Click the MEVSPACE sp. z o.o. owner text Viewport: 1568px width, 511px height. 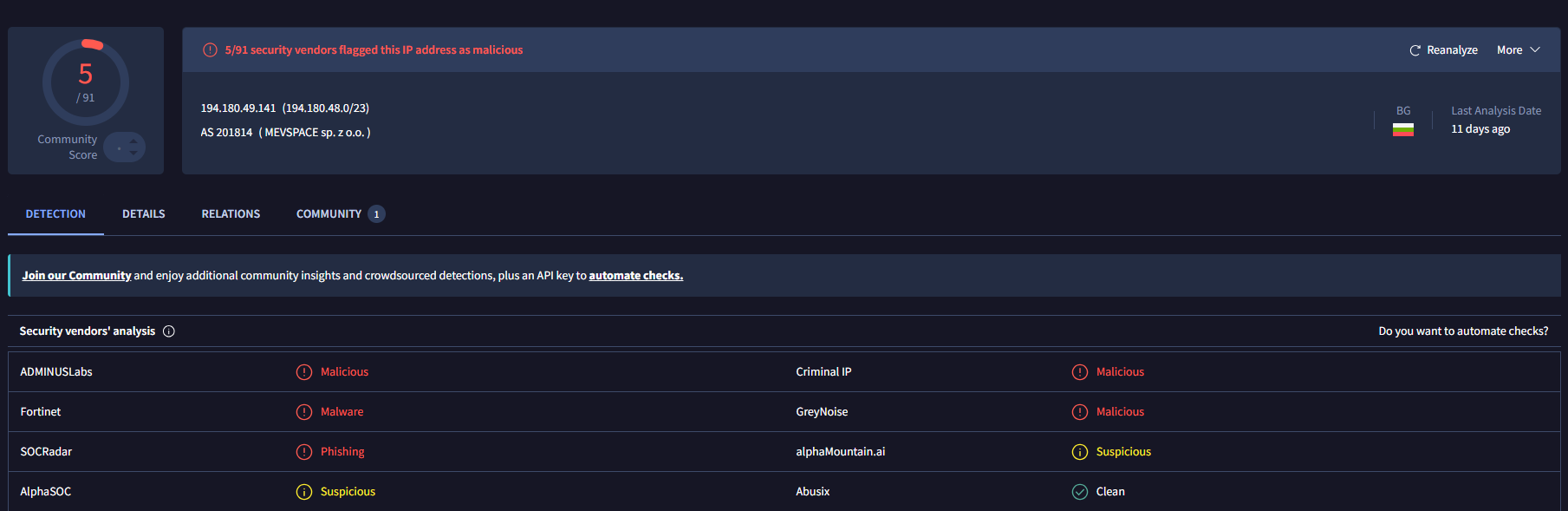point(315,133)
